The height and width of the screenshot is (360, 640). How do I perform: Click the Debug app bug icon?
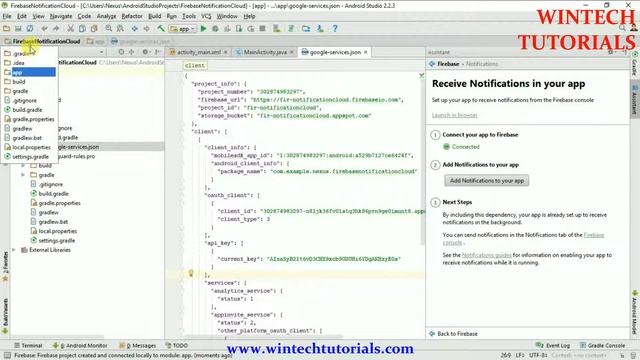pyautogui.click(x=215, y=29)
